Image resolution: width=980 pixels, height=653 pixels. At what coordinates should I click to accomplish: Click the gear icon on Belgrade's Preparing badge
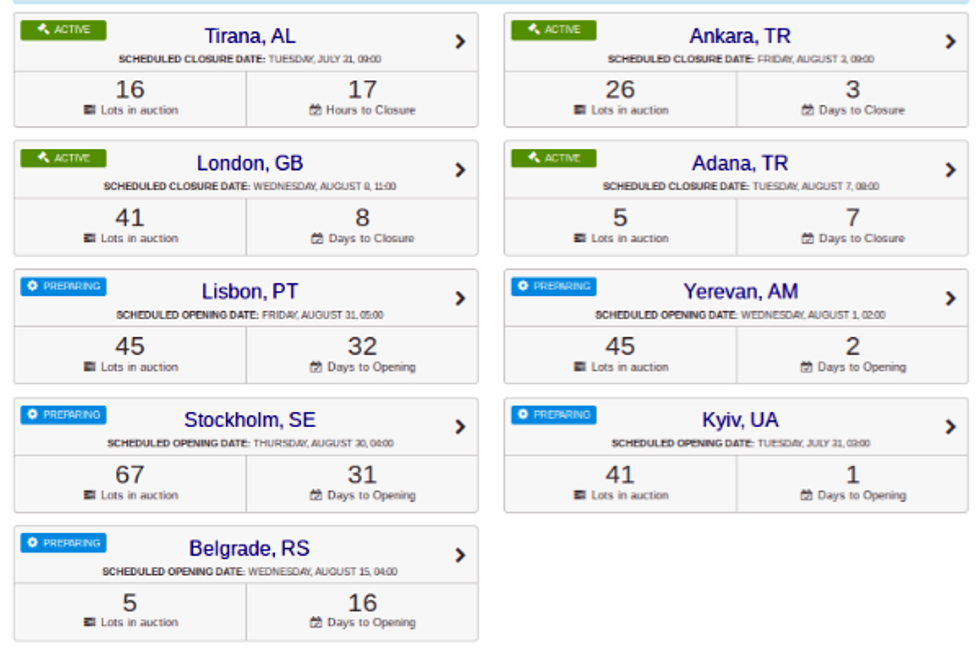point(32,543)
